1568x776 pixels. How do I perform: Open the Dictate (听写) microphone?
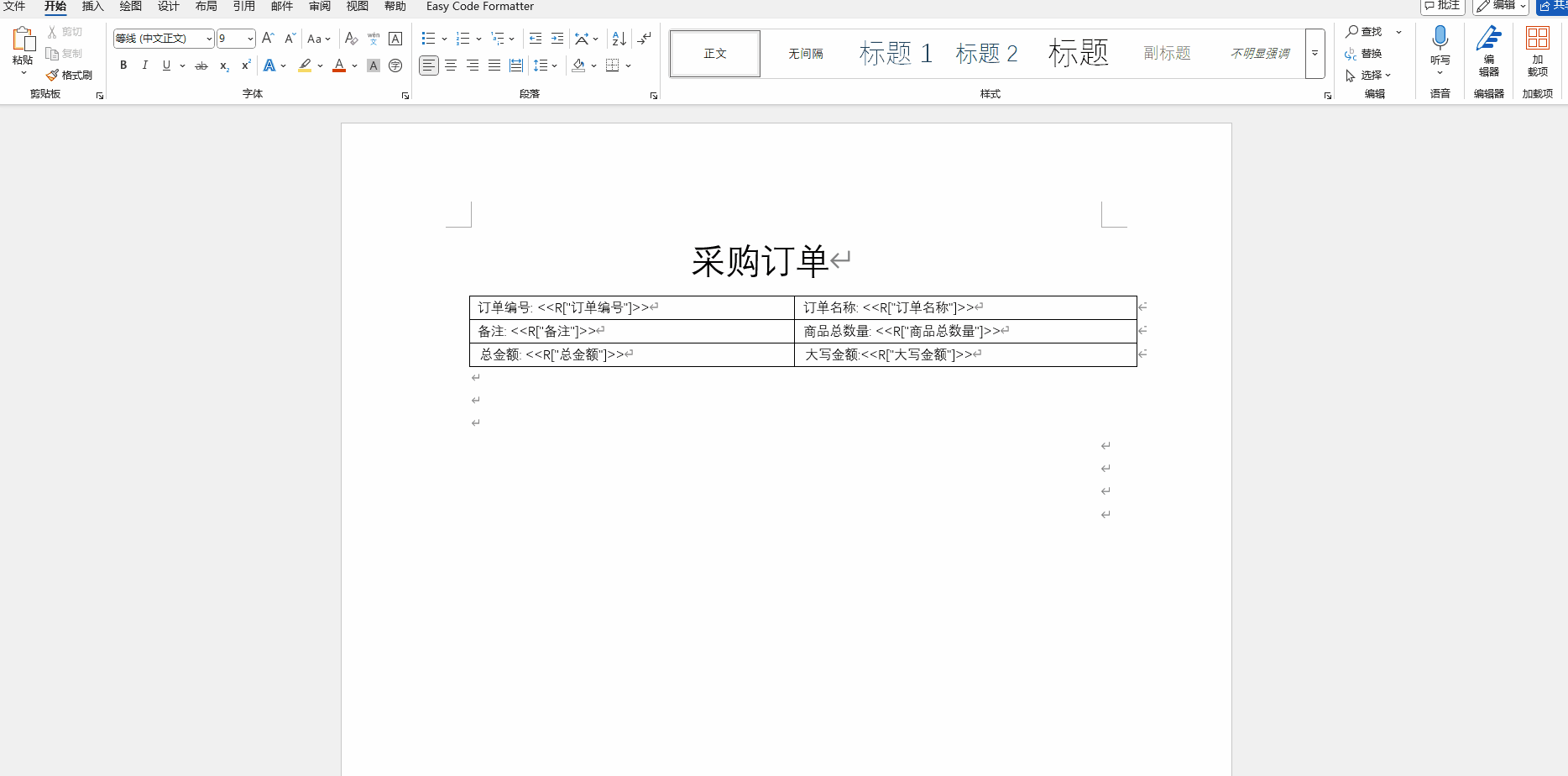pos(1440,39)
